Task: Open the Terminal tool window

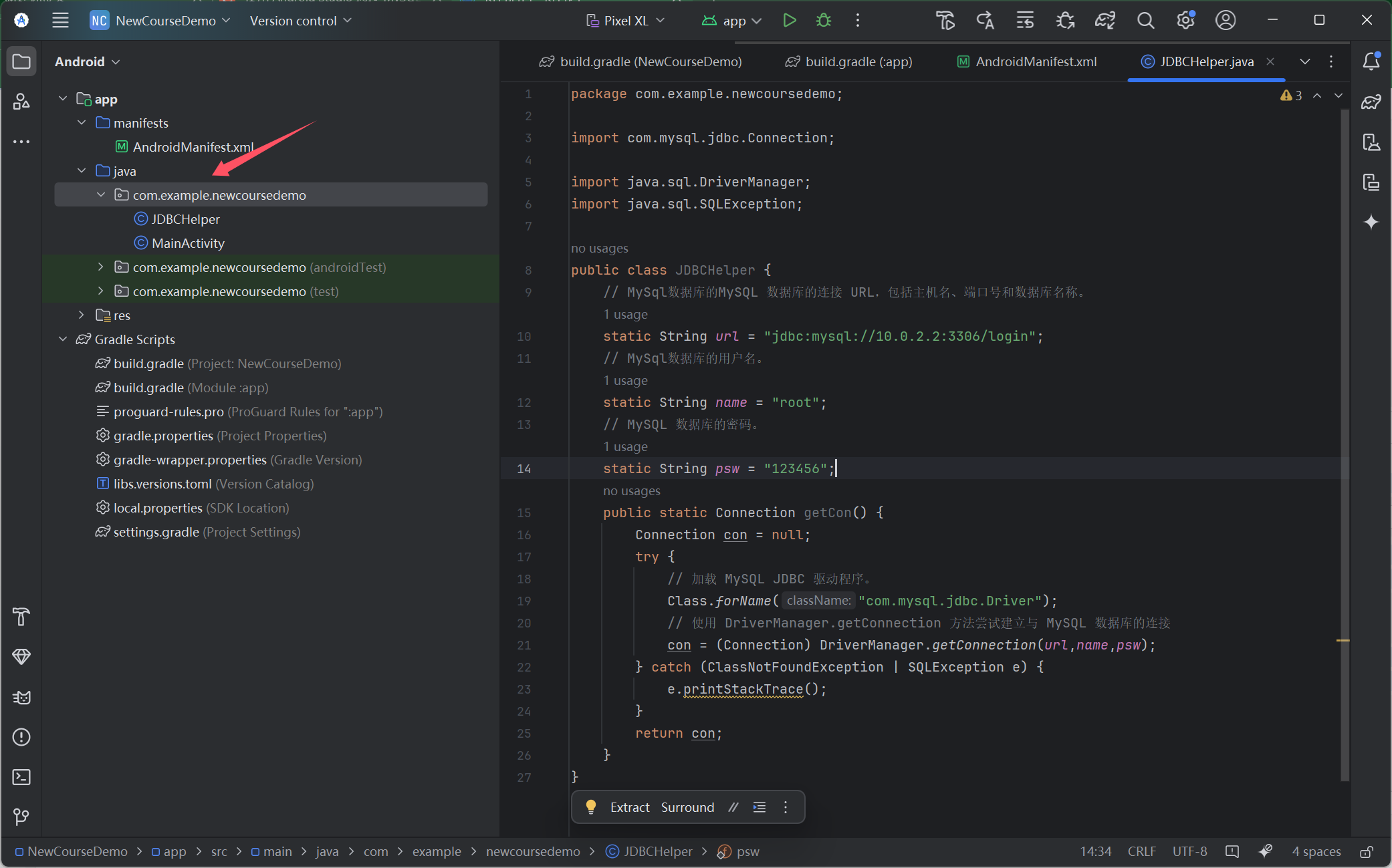Action: [x=21, y=777]
